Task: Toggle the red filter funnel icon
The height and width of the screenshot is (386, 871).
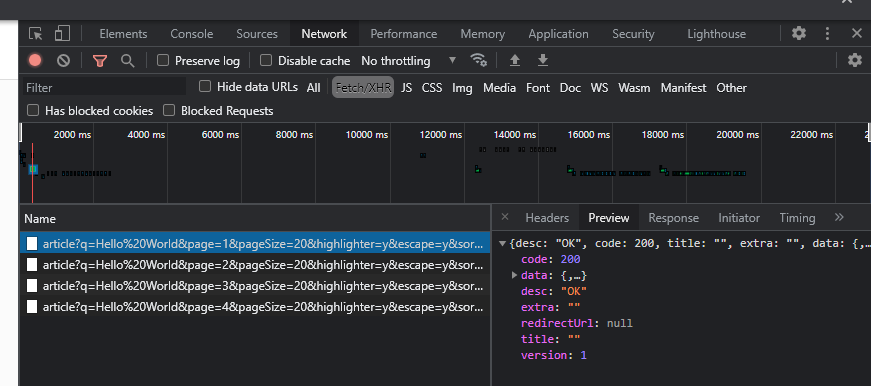Action: click(100, 61)
